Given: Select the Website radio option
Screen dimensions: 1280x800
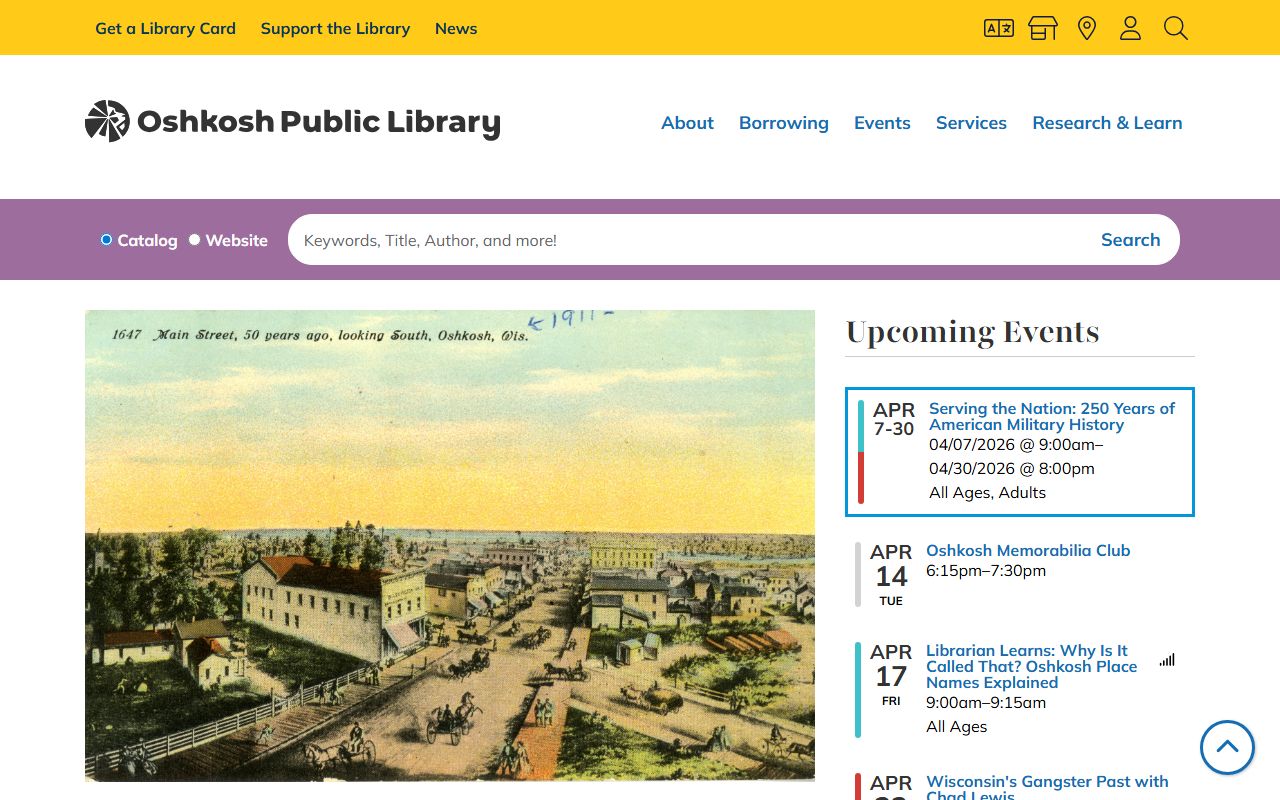Looking at the screenshot, I should click(x=195, y=240).
